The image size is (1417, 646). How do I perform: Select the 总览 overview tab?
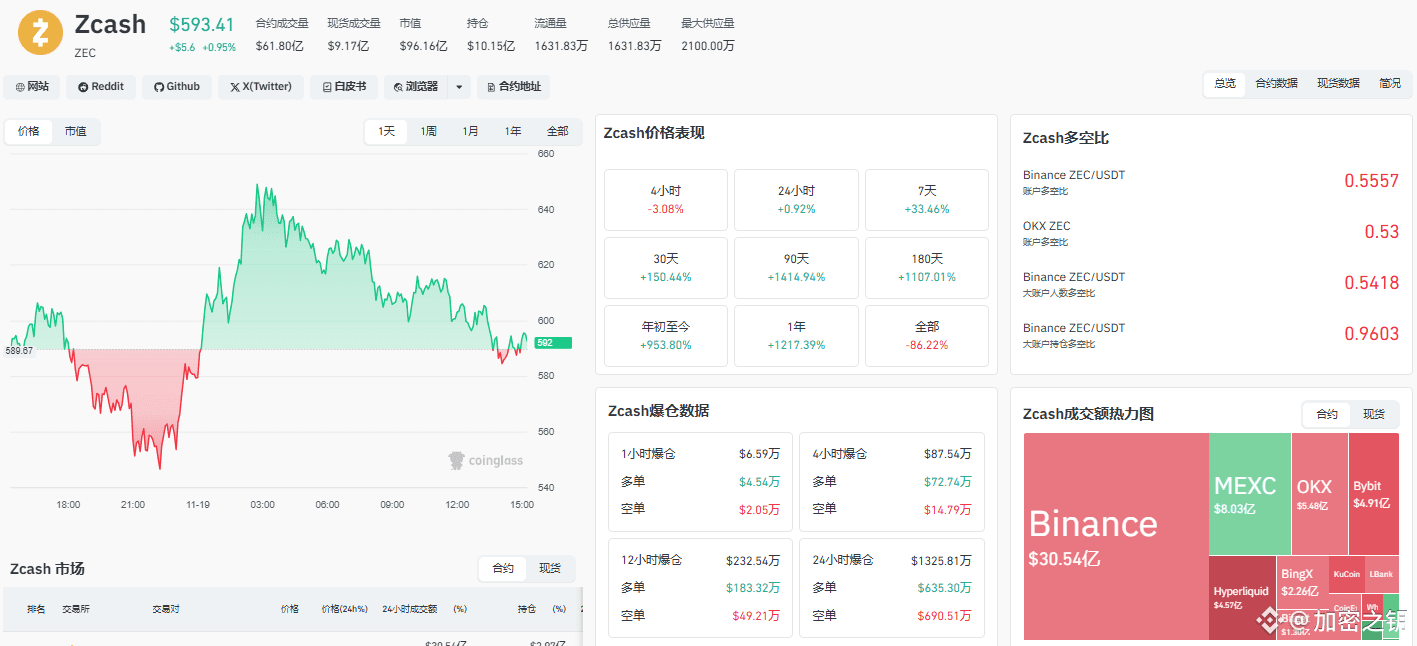(x=1225, y=84)
